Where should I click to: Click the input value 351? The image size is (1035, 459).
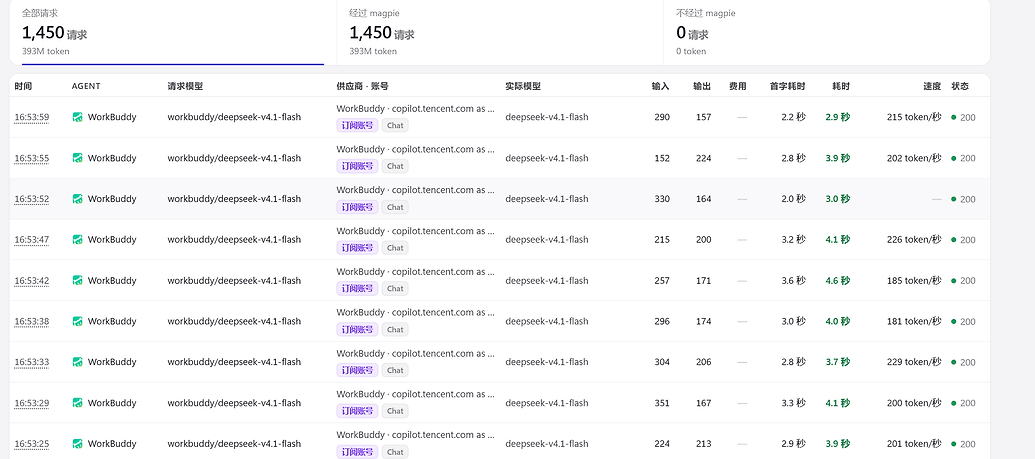tap(662, 403)
